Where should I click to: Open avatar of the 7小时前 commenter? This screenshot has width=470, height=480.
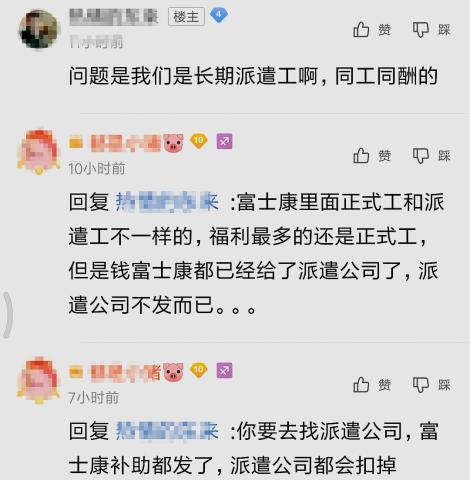(x=39, y=380)
